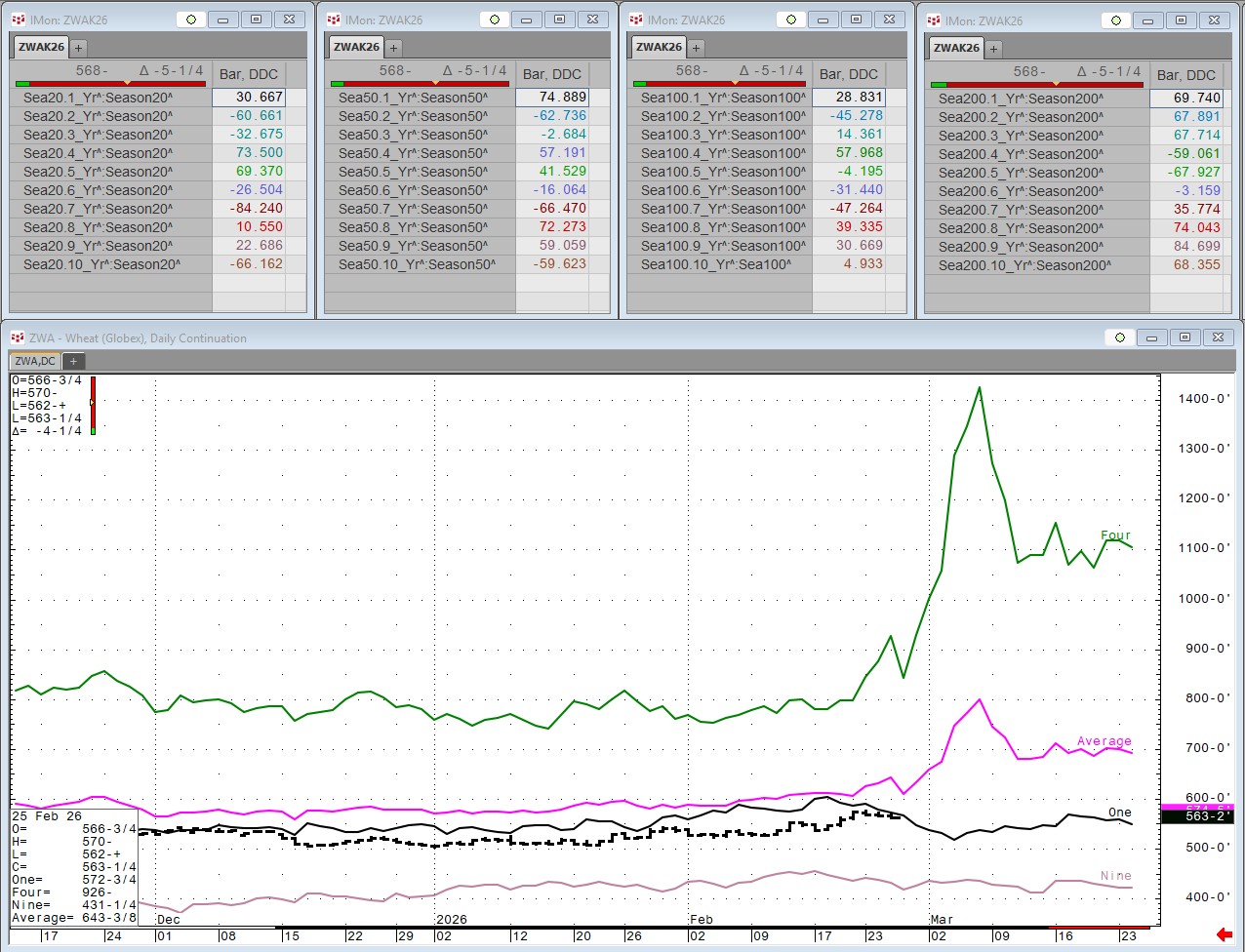Click the Bar, DDC column header in Season20 window

click(x=249, y=74)
